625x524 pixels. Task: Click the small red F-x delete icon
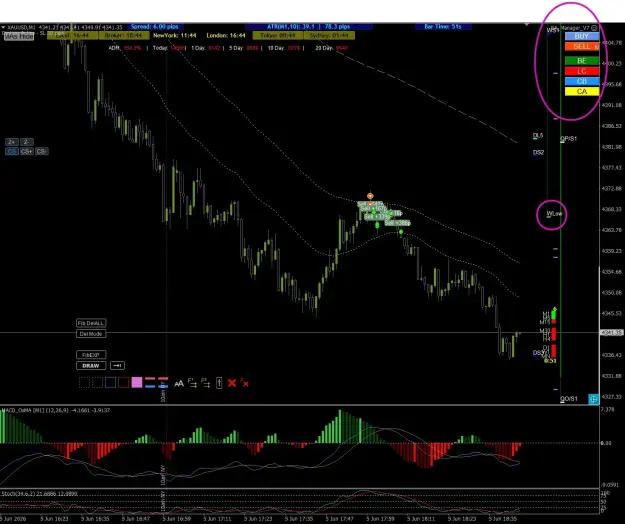coord(244,383)
